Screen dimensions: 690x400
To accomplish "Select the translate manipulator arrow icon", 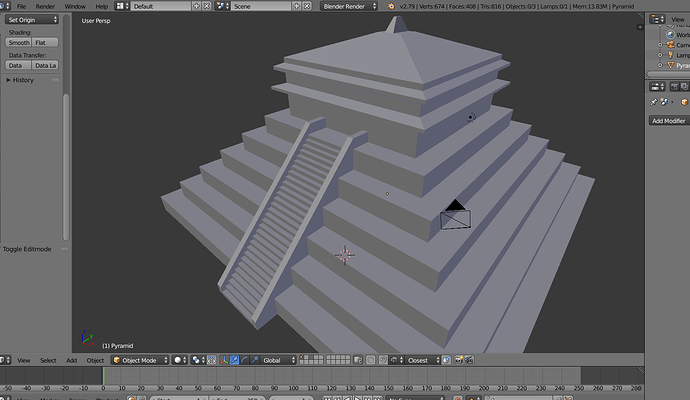I will [x=234, y=360].
